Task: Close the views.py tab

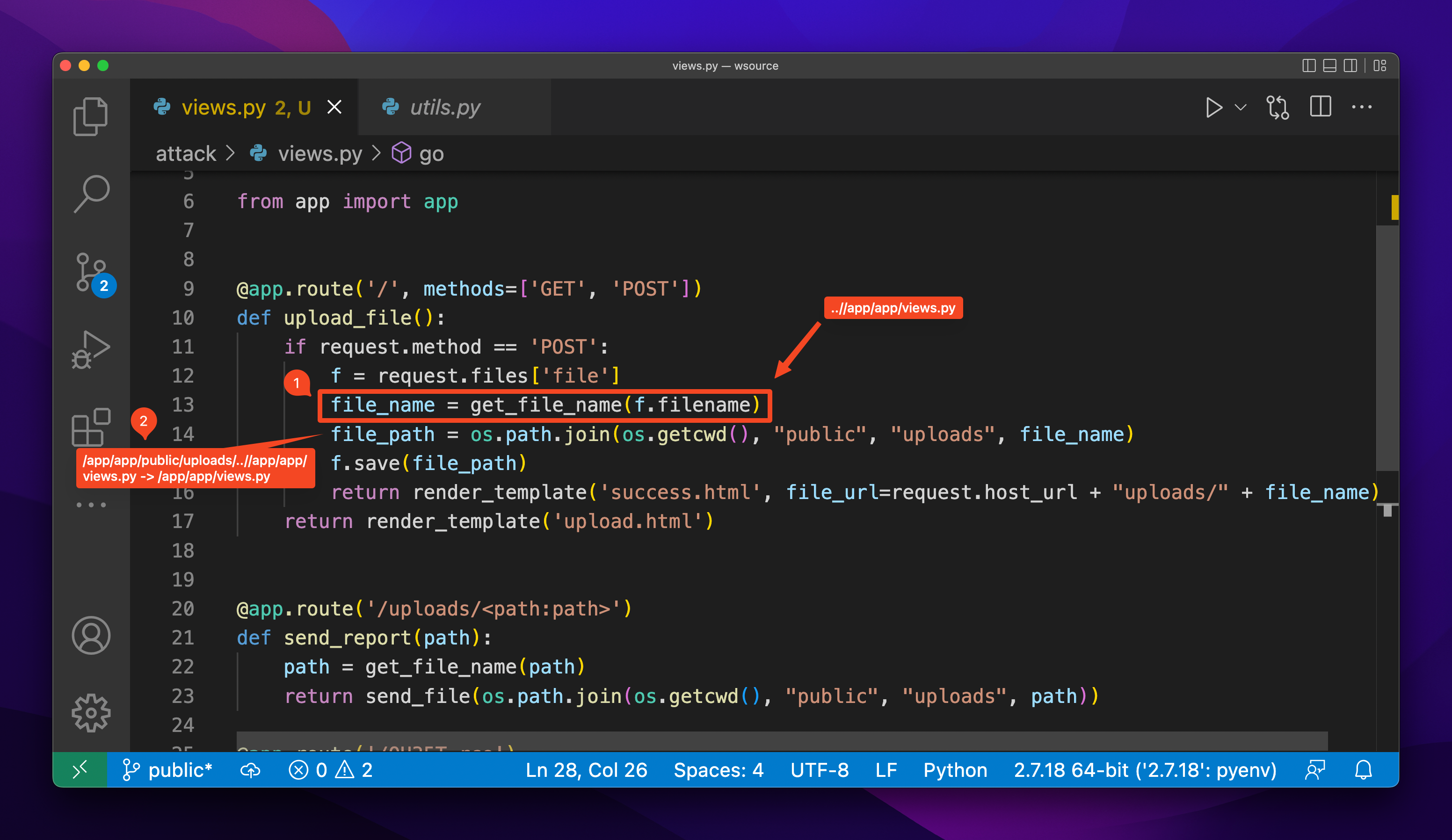Action: [334, 107]
